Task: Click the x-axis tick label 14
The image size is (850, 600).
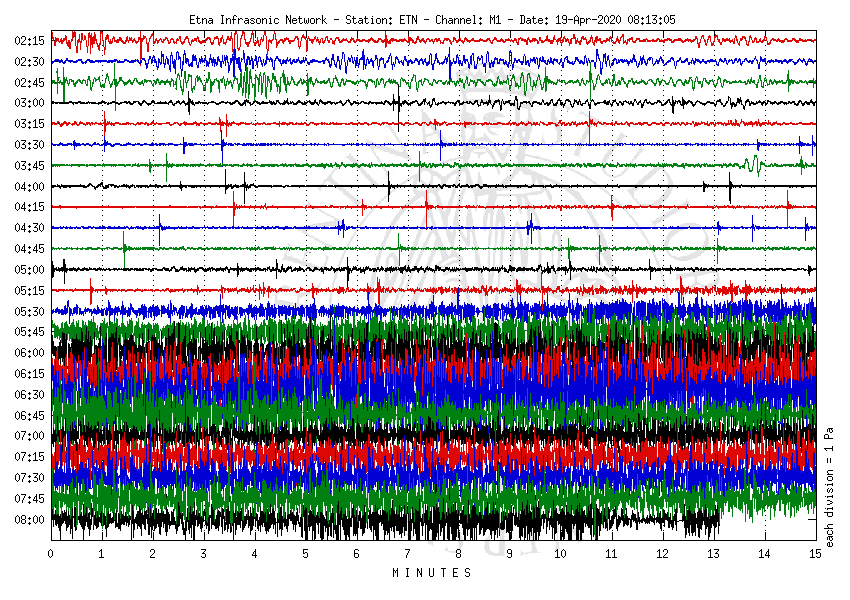Action: pos(764,553)
